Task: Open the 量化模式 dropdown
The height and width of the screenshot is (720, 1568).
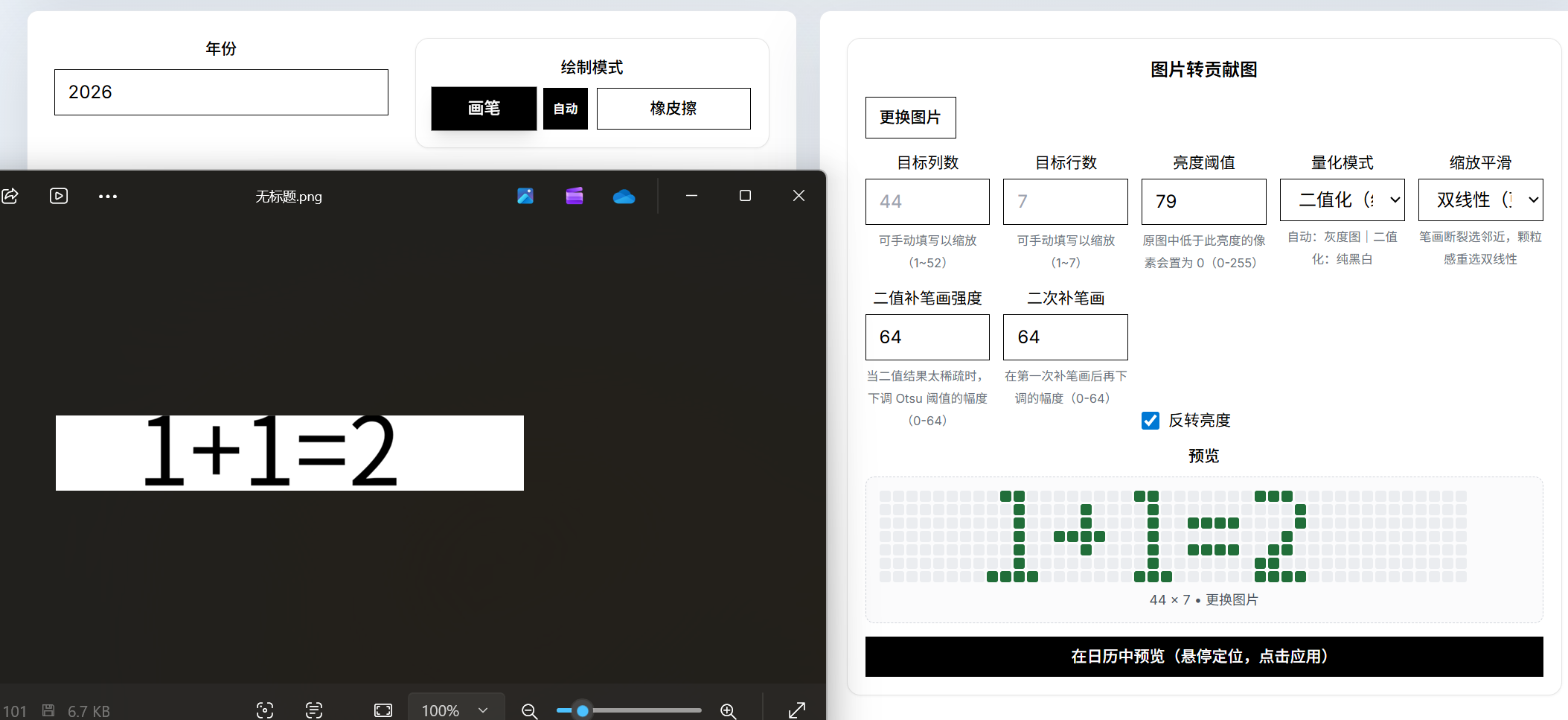Action: (1342, 200)
